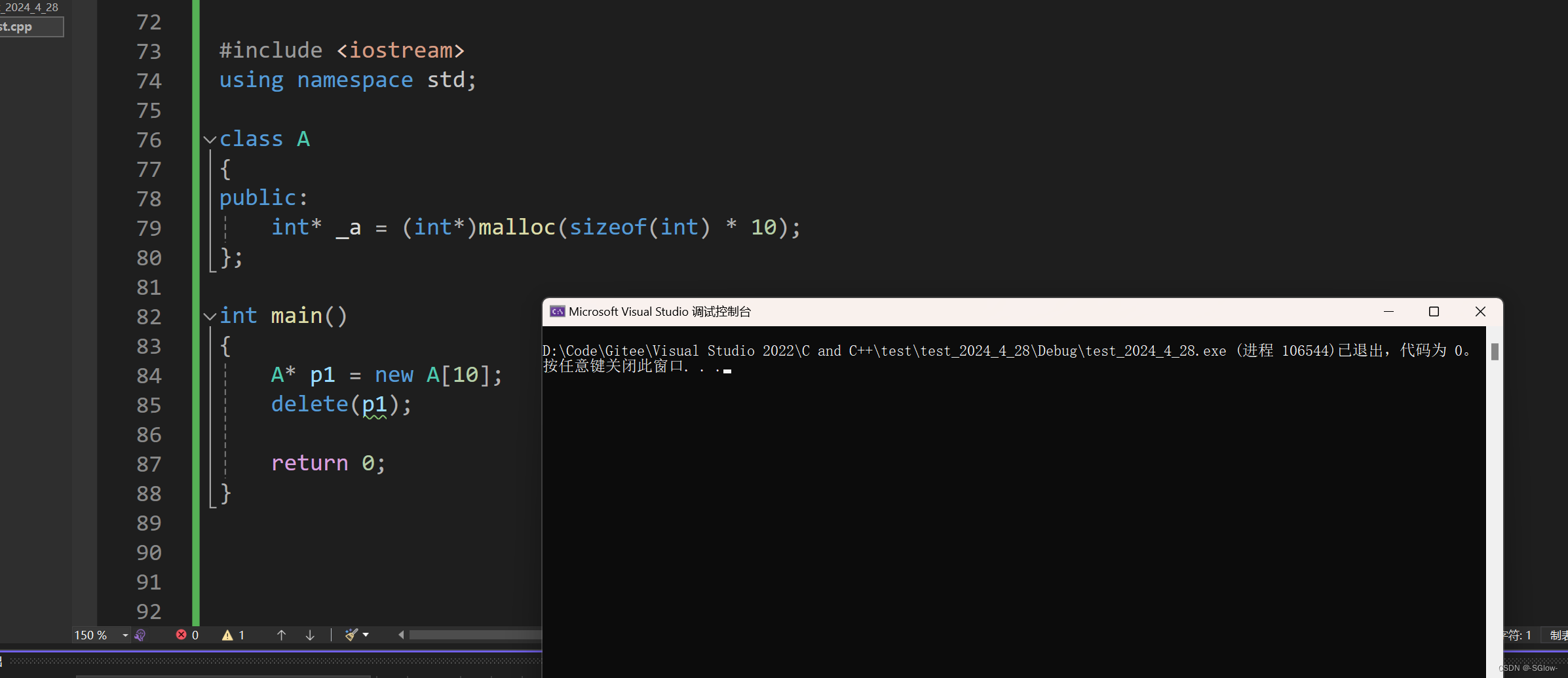The height and width of the screenshot is (678, 1568).
Task: Collapse the int main() function block
Action: 210,316
